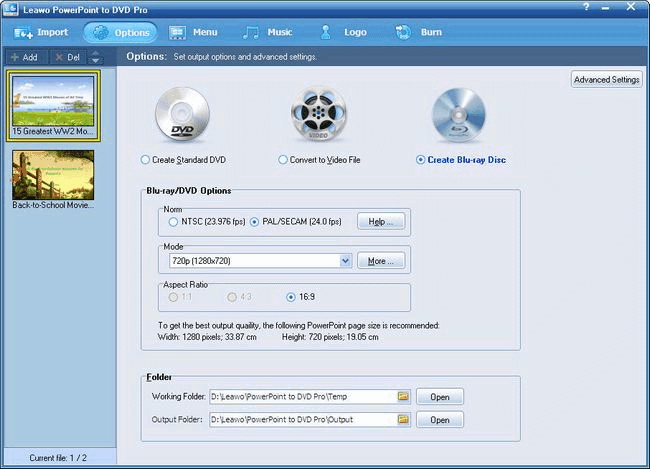Select the Back-to-School Movie thumbnail
Viewport: 650px width, 469px height.
point(53,175)
